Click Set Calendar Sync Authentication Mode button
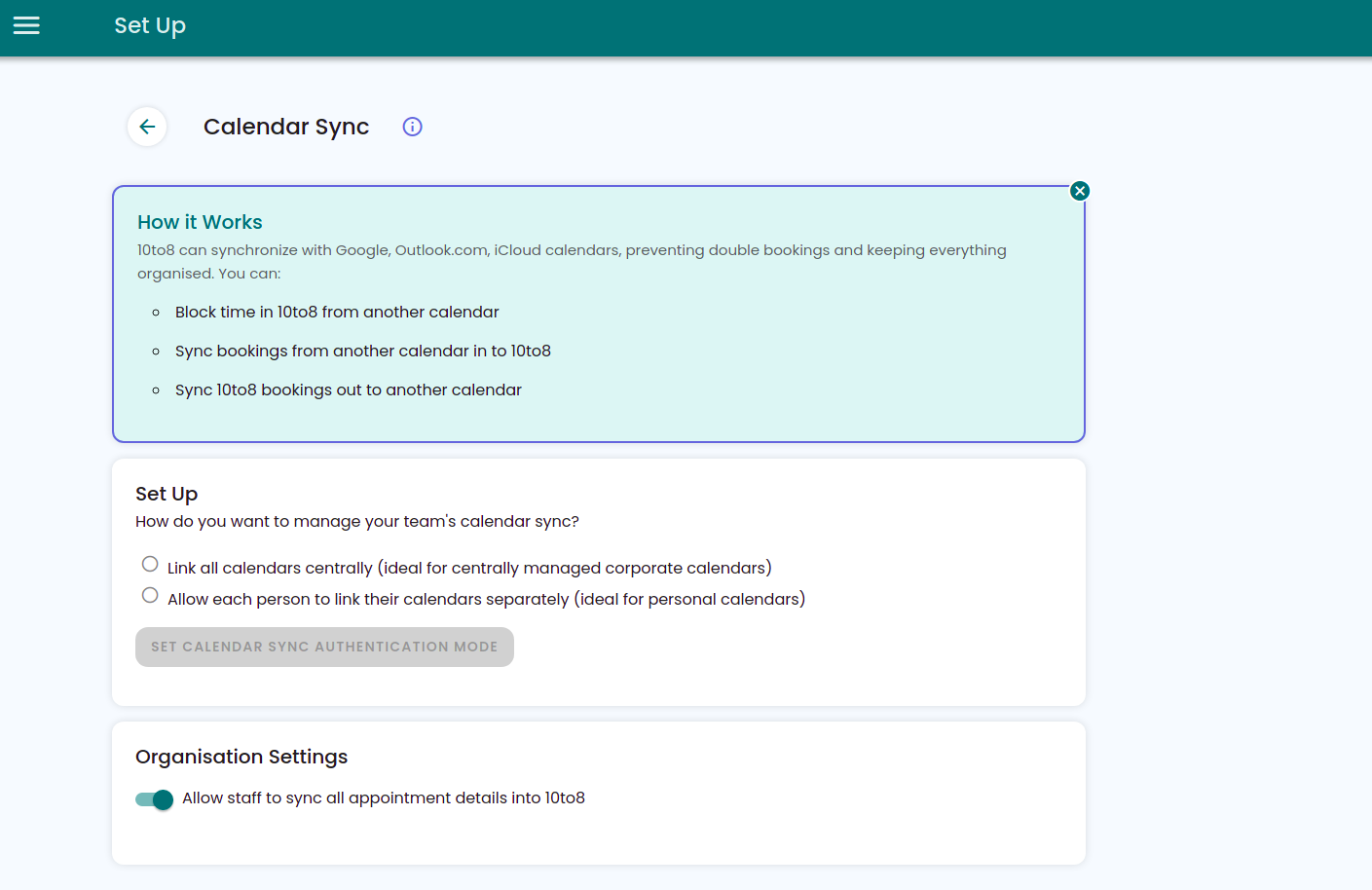Viewport: 1372px width, 890px height. pyautogui.click(x=324, y=647)
